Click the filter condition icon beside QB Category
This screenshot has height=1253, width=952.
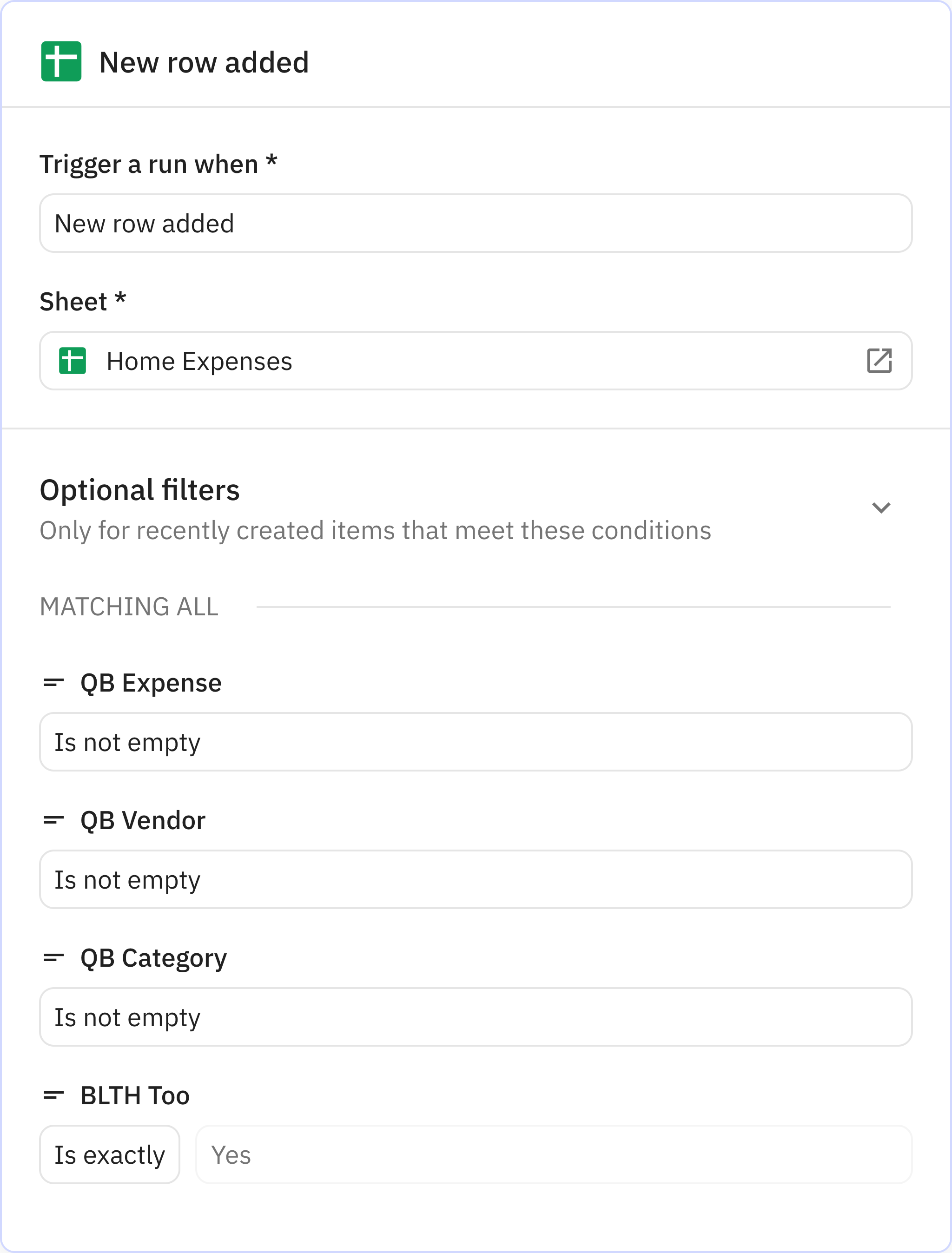click(54, 957)
